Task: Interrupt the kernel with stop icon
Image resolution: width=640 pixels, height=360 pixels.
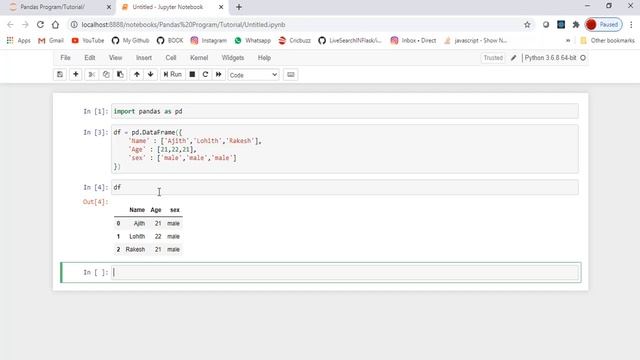Action: click(x=192, y=75)
